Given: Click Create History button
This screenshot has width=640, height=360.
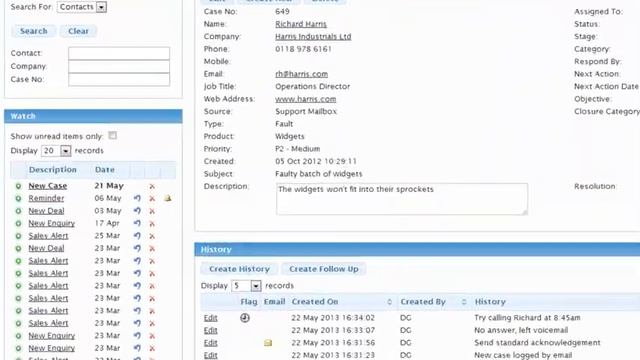Looking at the screenshot, I should (239, 269).
